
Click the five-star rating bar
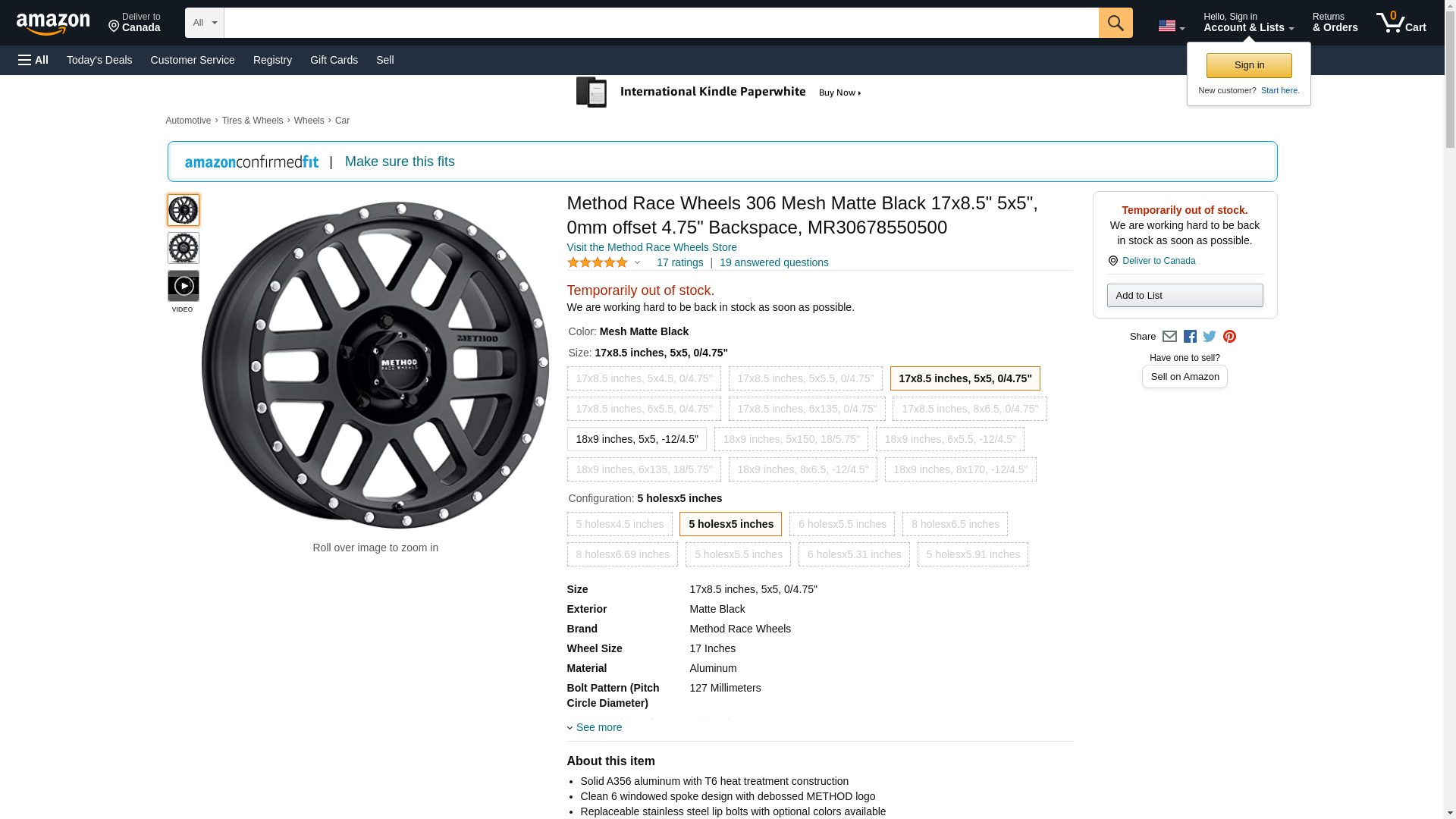click(x=598, y=262)
